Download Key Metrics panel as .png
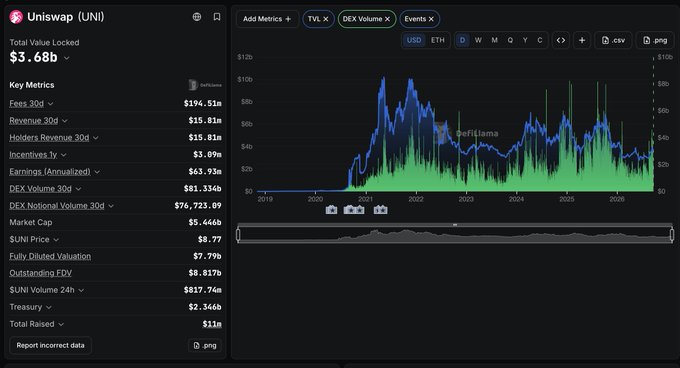The image size is (680, 368). point(205,345)
